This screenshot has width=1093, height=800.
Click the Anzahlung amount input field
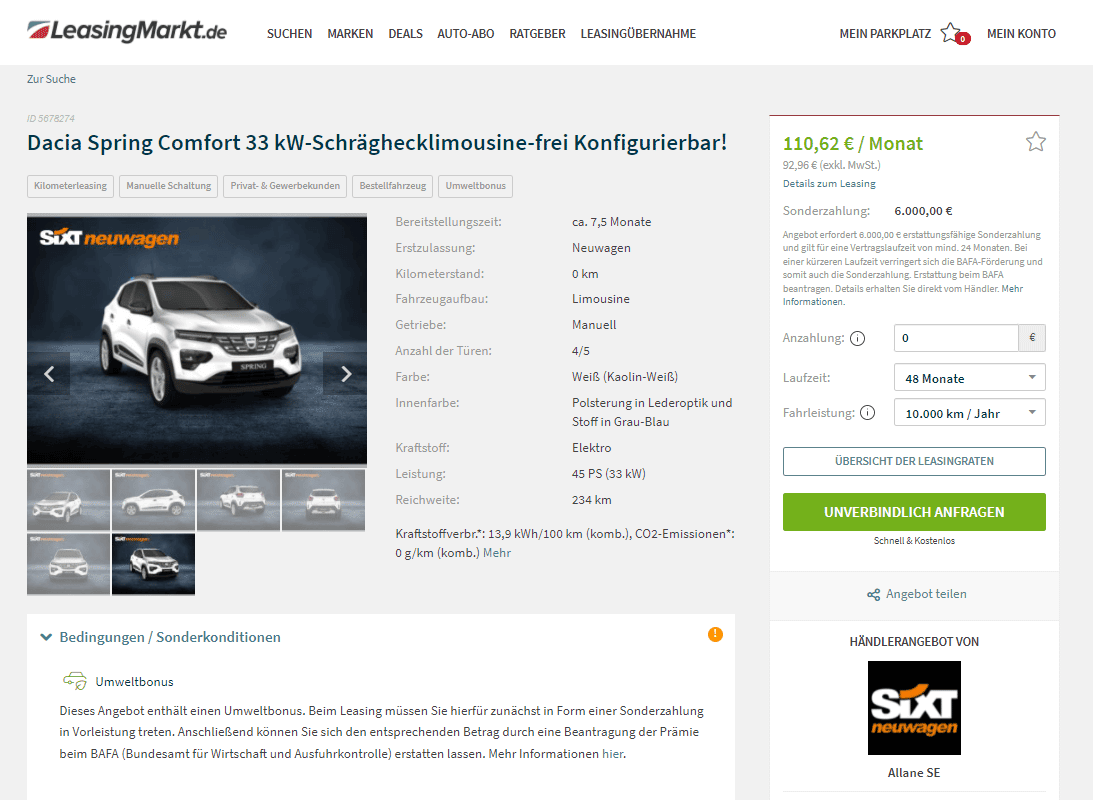(x=956, y=338)
